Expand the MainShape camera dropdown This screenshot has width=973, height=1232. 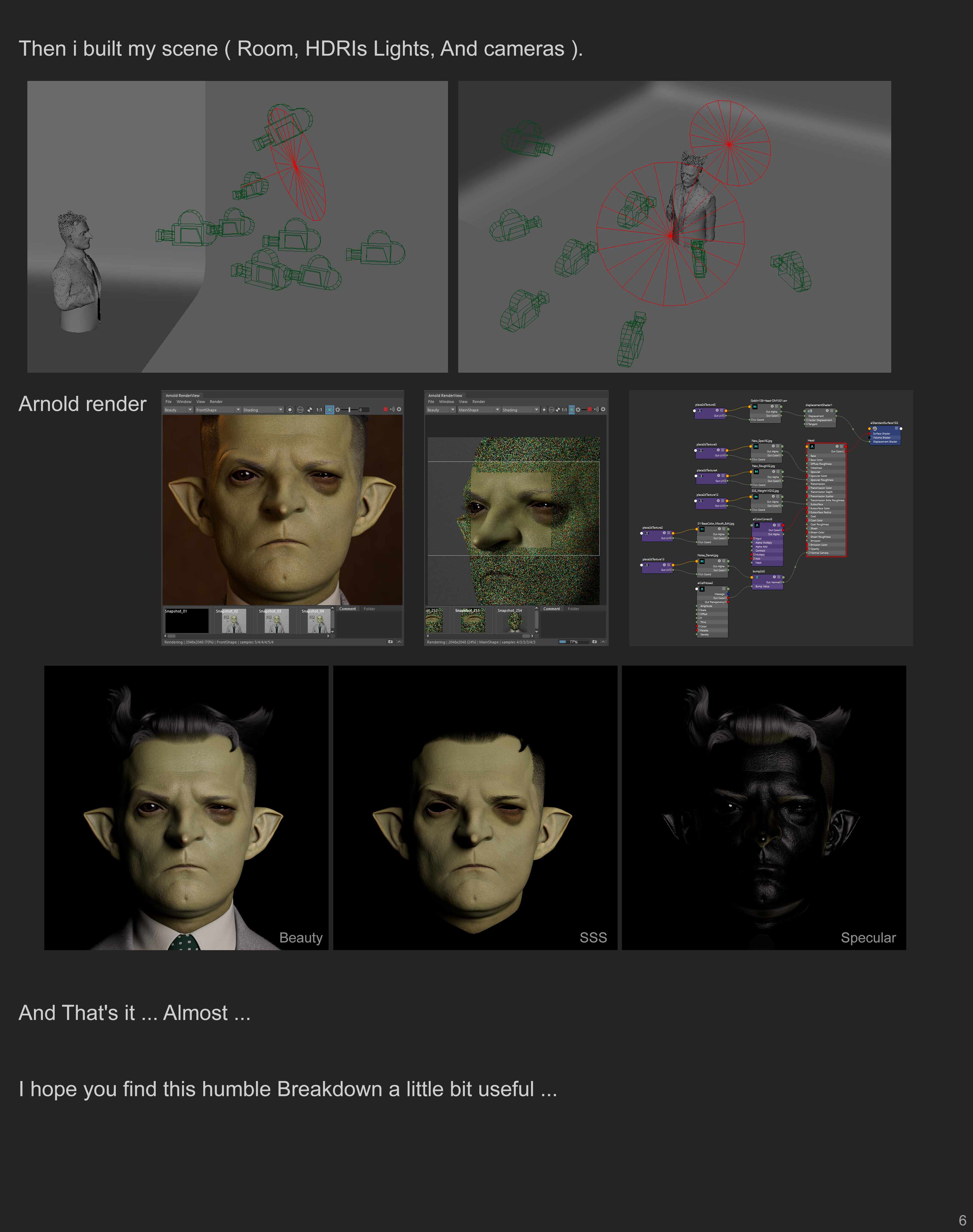[x=497, y=410]
